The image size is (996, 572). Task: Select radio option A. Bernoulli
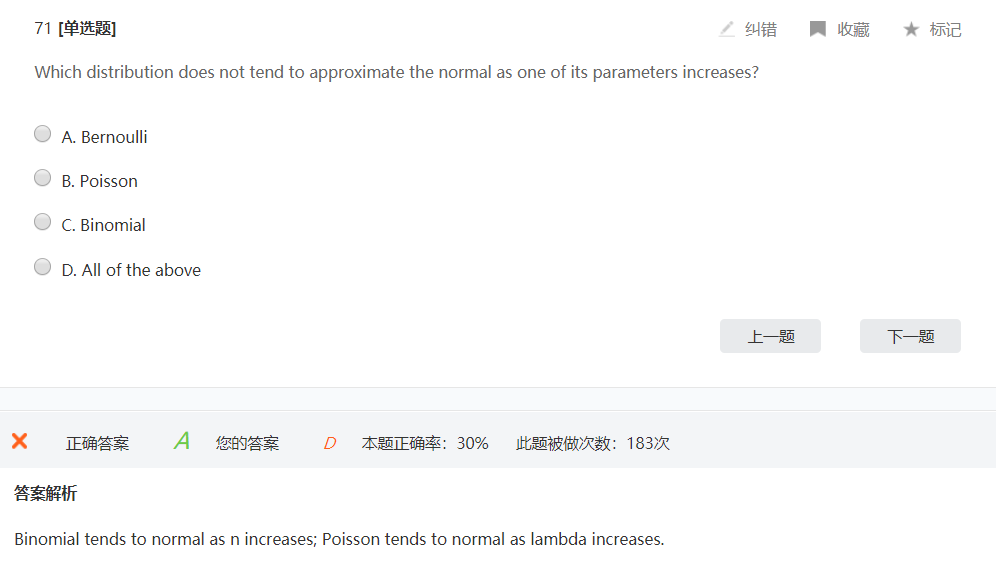click(43, 133)
